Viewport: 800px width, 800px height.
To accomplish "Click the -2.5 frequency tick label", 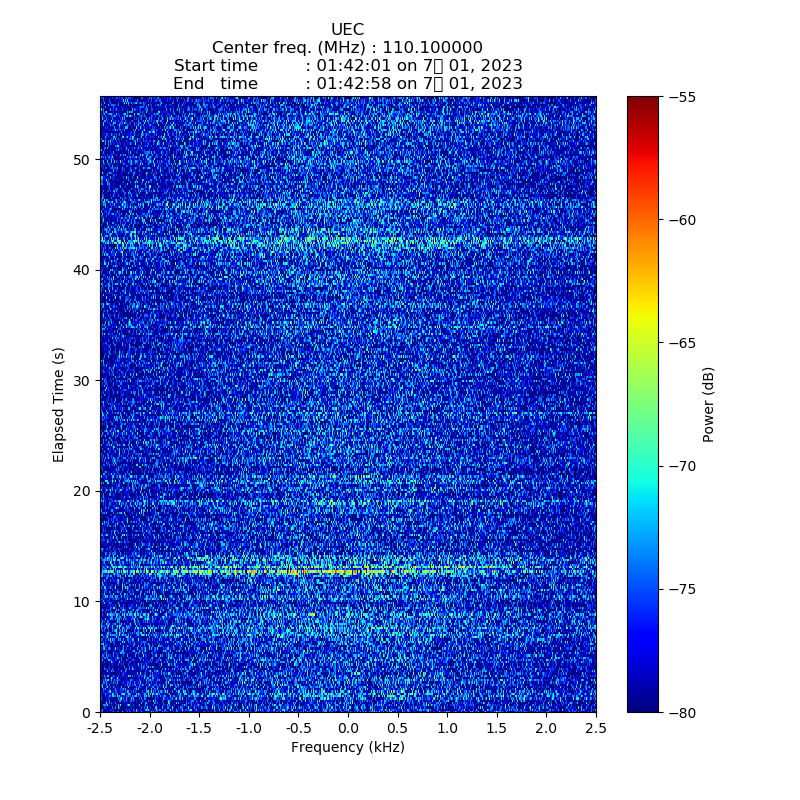I will coord(100,728).
